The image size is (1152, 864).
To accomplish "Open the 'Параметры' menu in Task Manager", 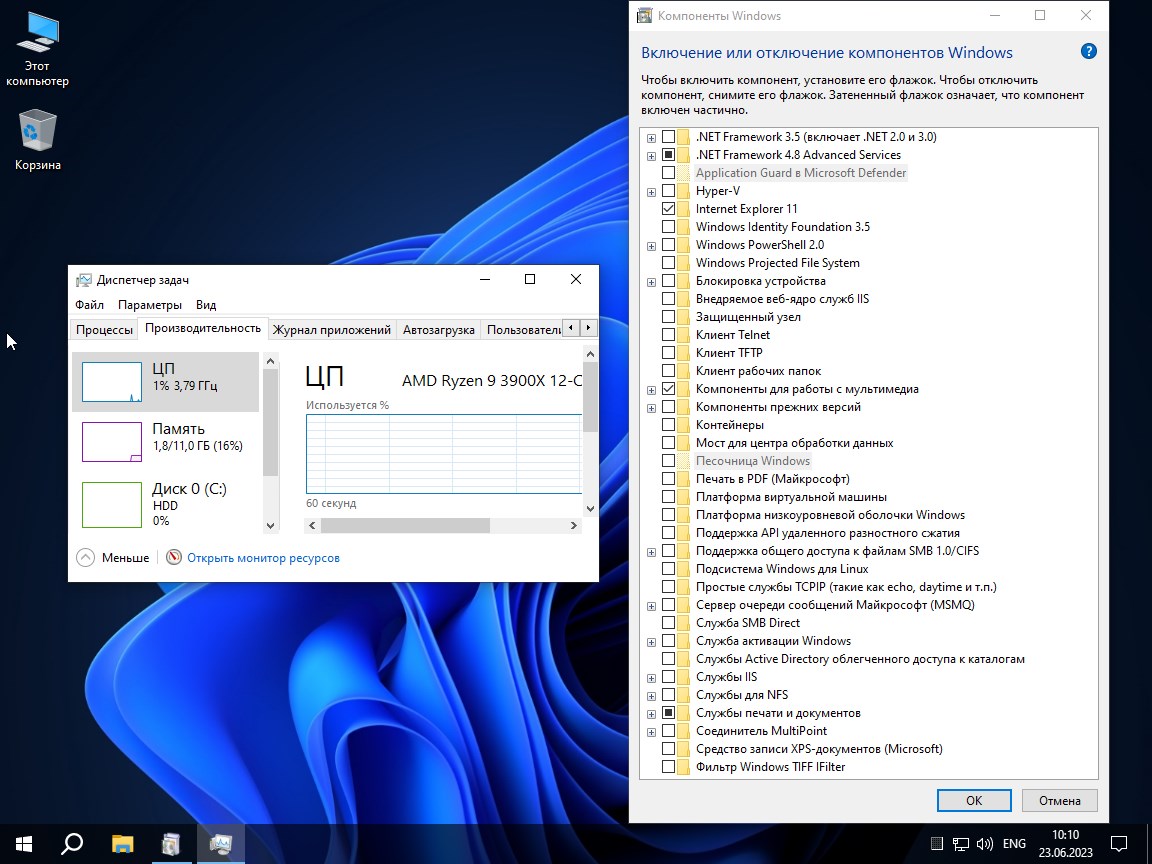I will [149, 305].
